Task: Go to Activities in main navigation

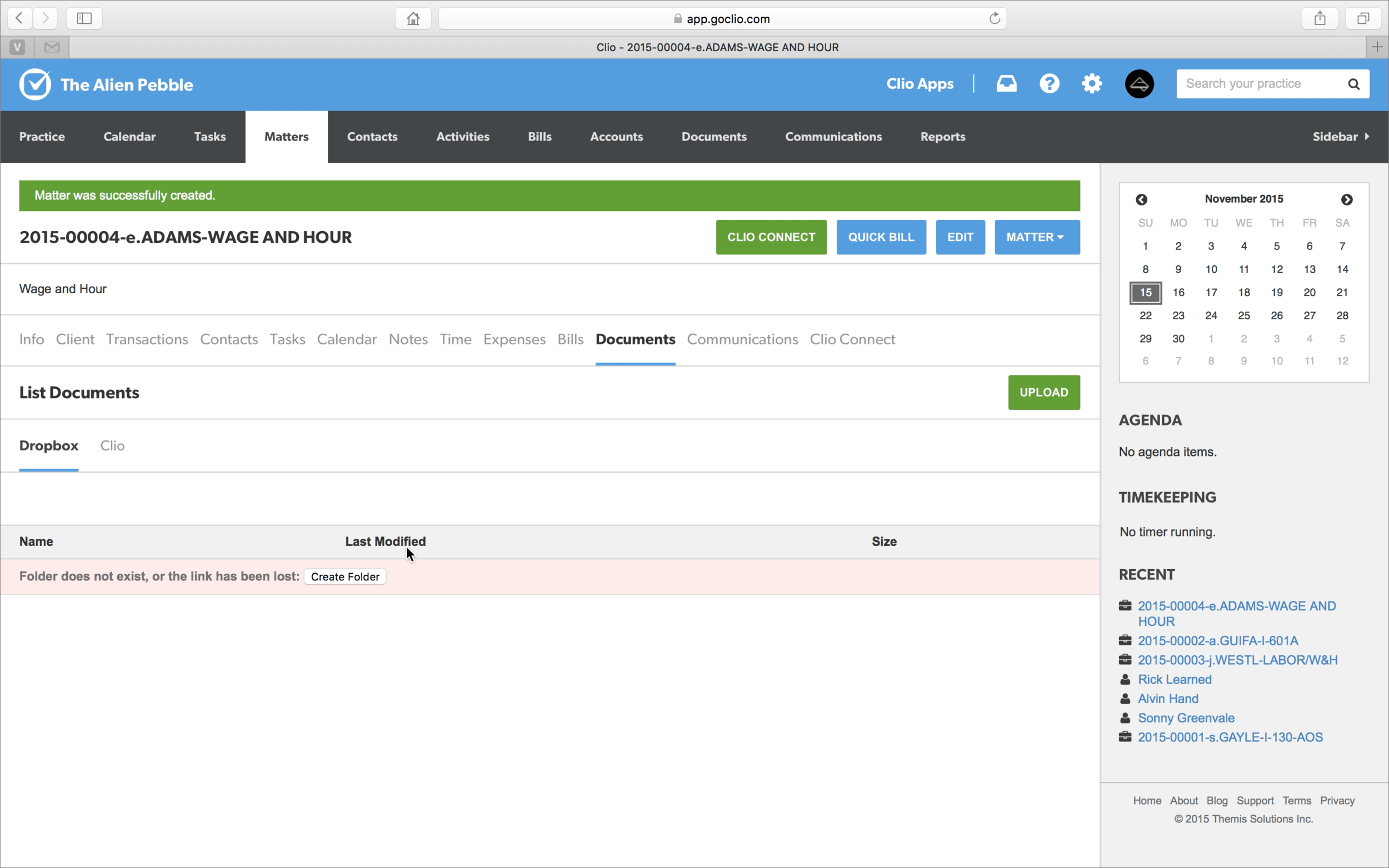Action: pos(462,137)
